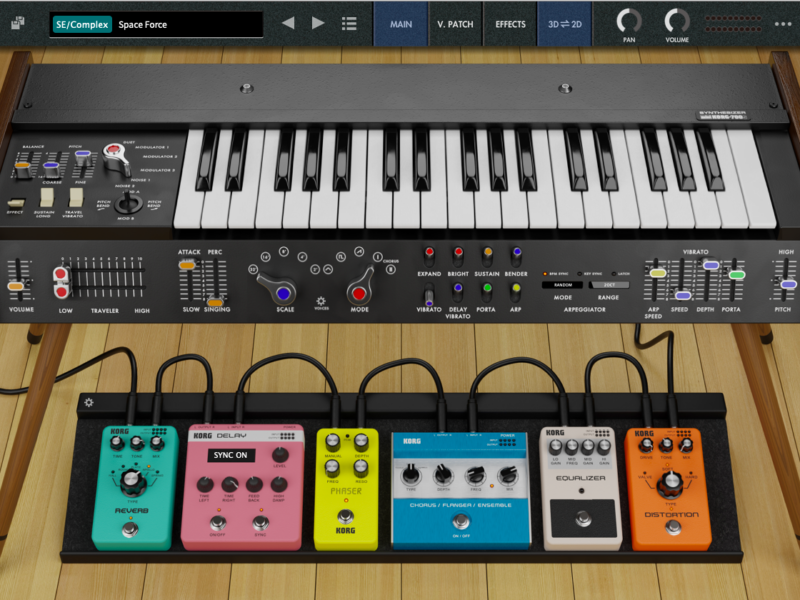800x600 pixels.
Task: Select the 32' scale footage icon
Action: (x=253, y=269)
